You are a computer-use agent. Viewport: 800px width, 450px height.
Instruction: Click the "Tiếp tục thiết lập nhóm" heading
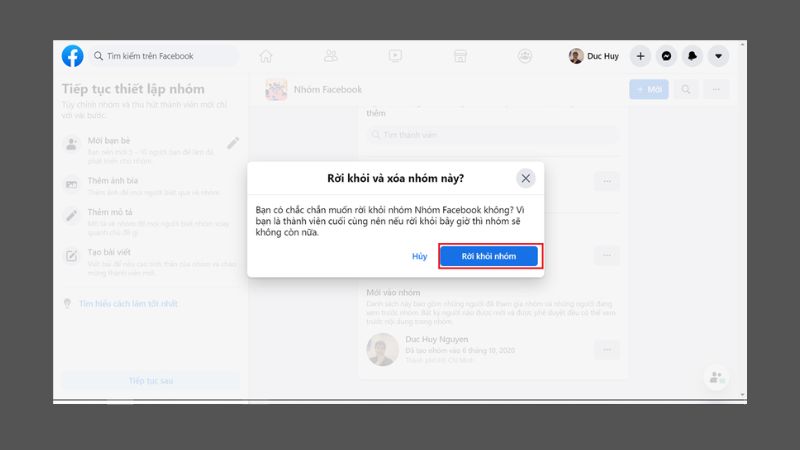[133, 89]
